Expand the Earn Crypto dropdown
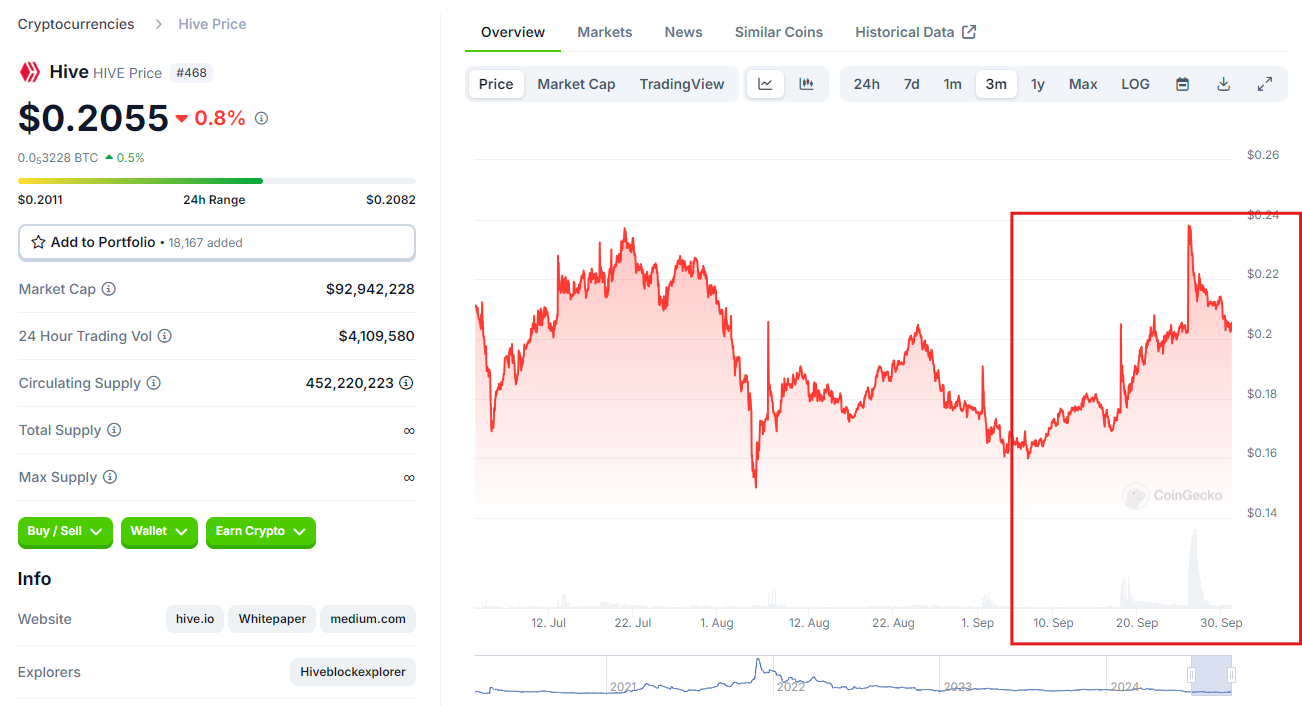The width and height of the screenshot is (1302, 706). click(x=261, y=532)
